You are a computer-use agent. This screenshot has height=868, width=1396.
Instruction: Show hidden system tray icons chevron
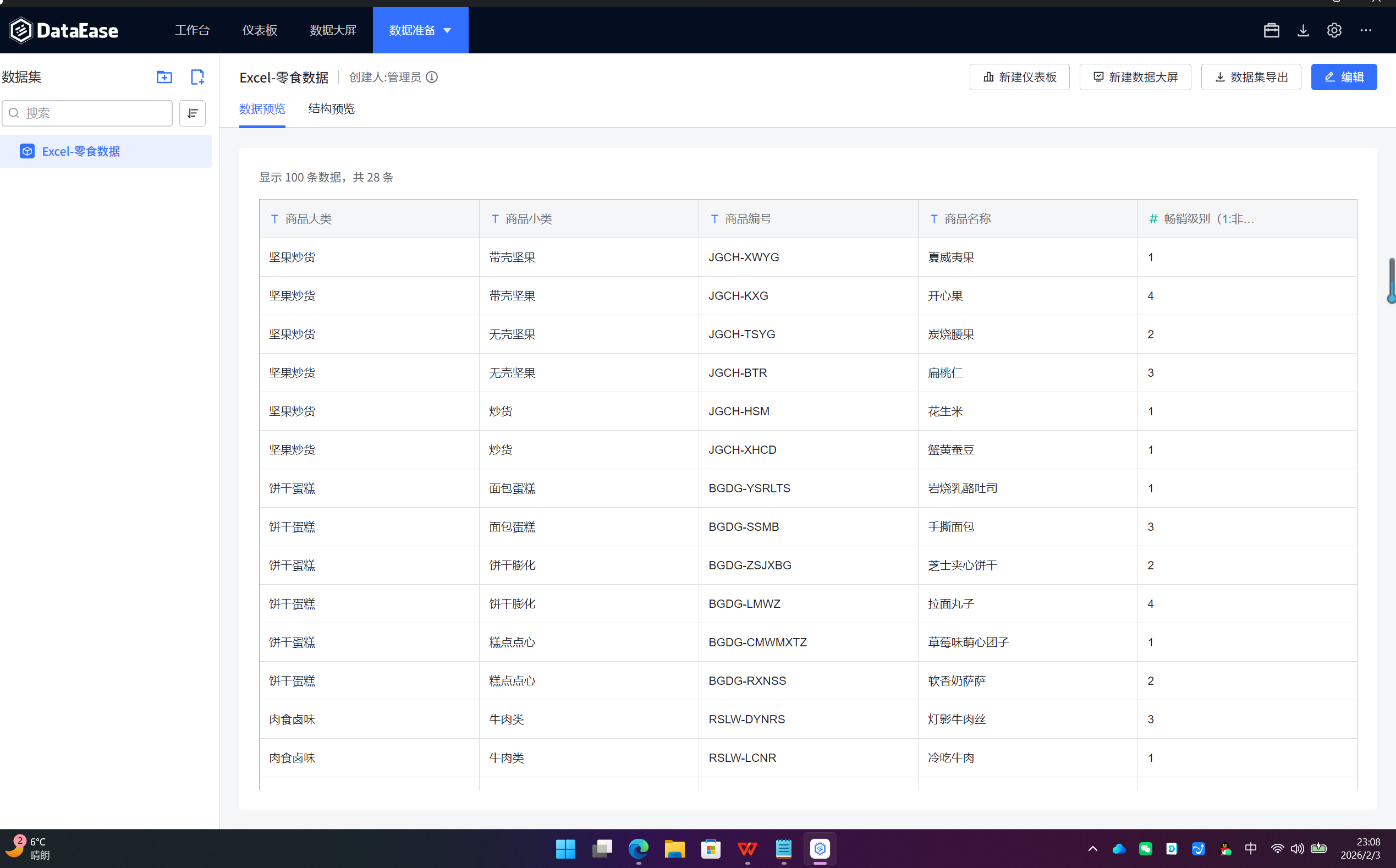pyautogui.click(x=1092, y=849)
